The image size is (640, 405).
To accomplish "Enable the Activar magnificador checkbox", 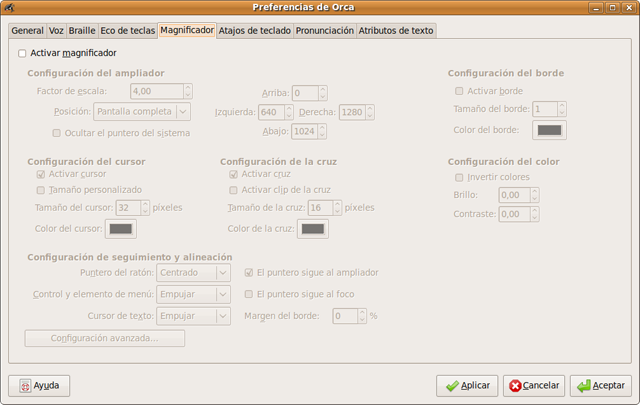I will 23,53.
